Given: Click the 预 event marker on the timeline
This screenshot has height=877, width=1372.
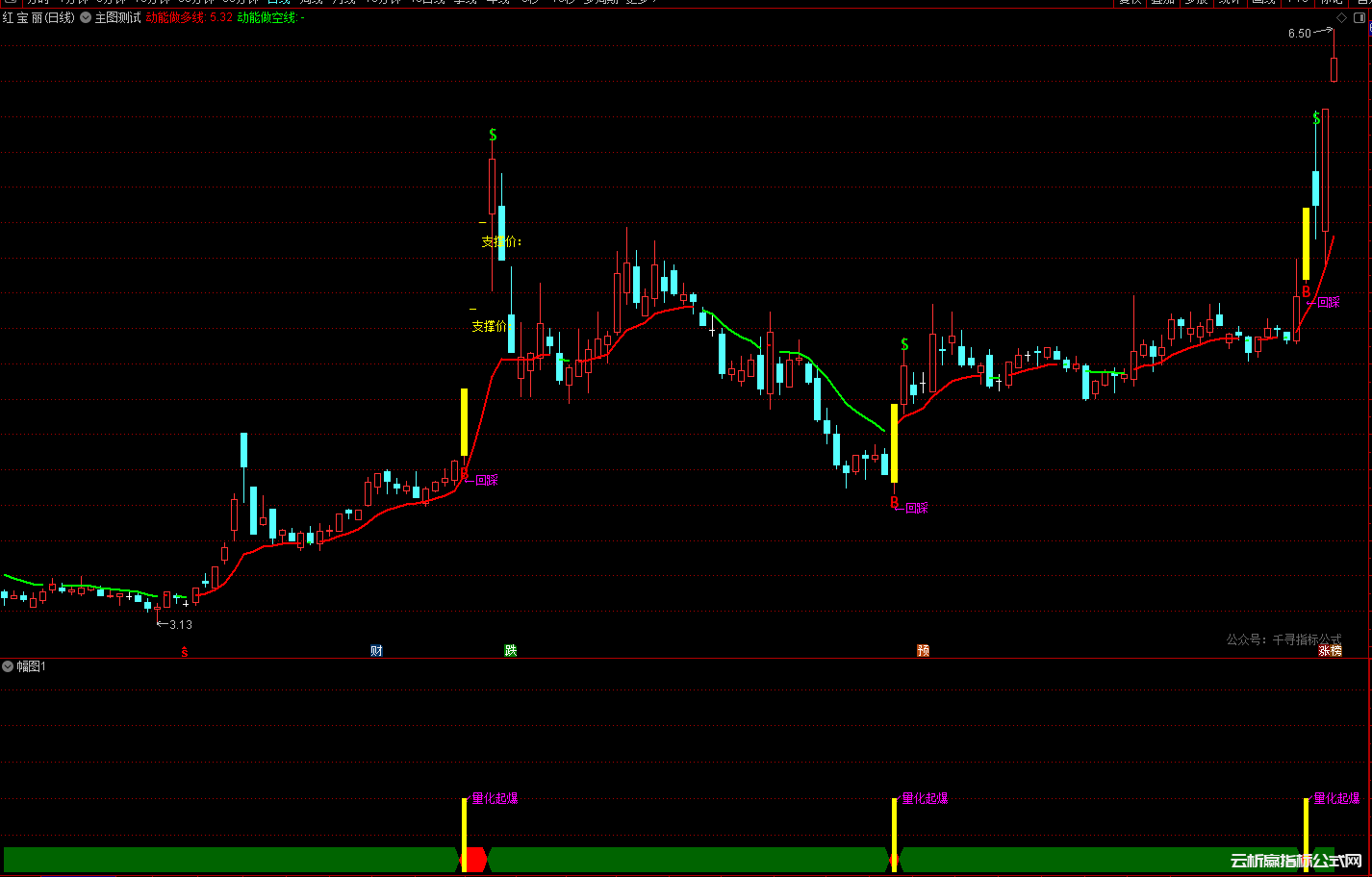Looking at the screenshot, I should pyautogui.click(x=924, y=651).
